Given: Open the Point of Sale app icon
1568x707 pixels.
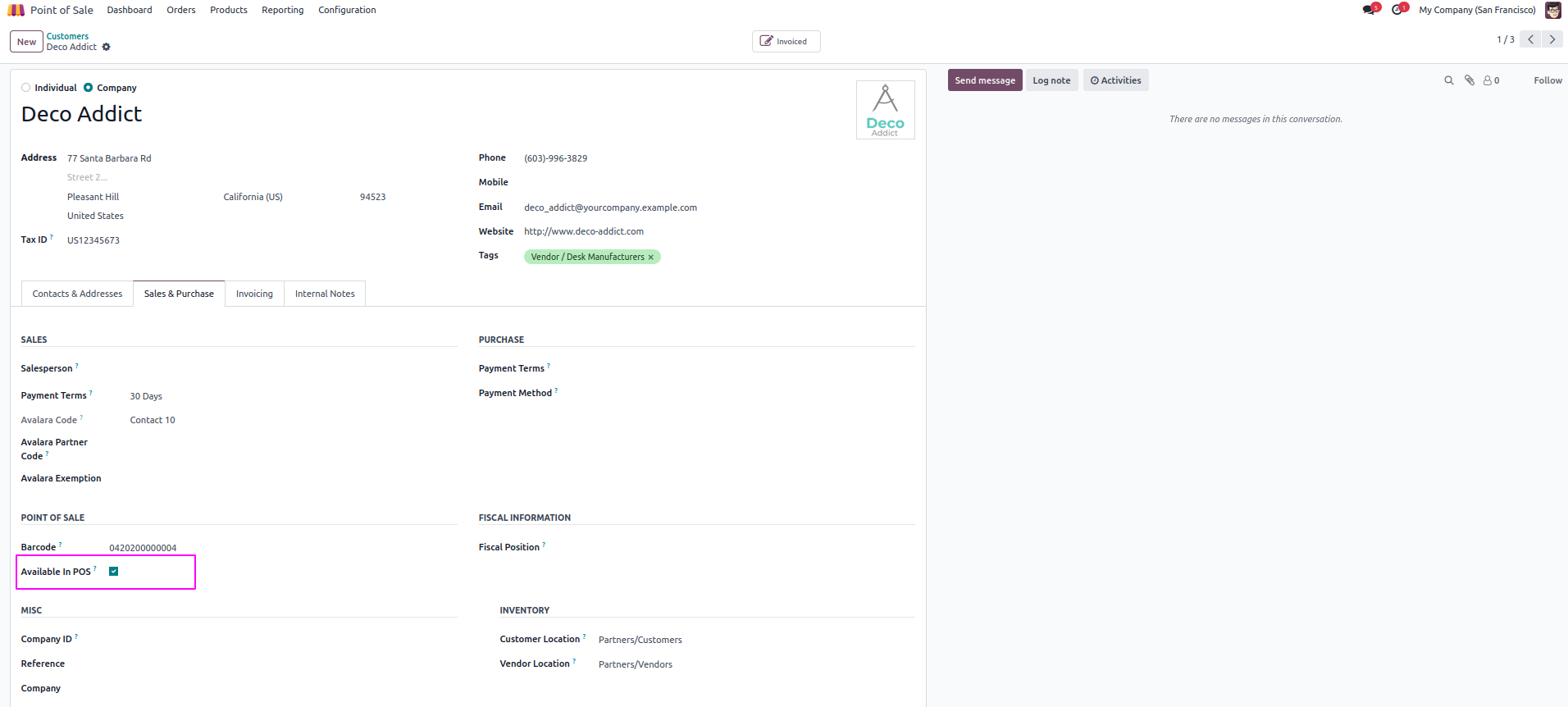Looking at the screenshot, I should 16,10.
